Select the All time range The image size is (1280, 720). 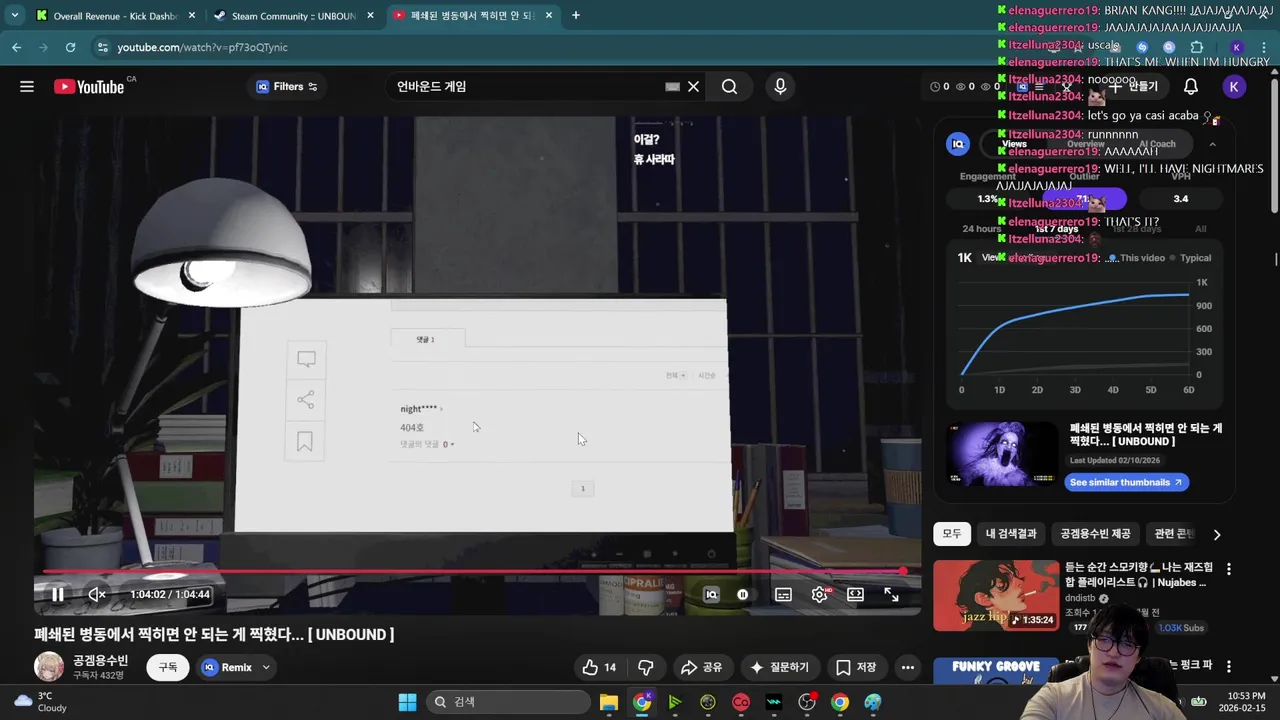click(1201, 229)
